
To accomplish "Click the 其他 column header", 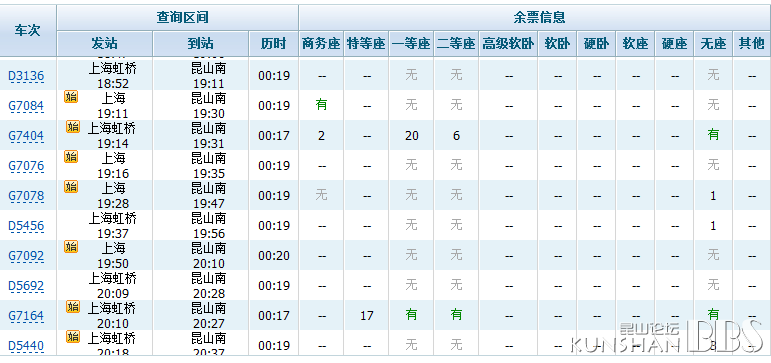I will tap(752, 44).
